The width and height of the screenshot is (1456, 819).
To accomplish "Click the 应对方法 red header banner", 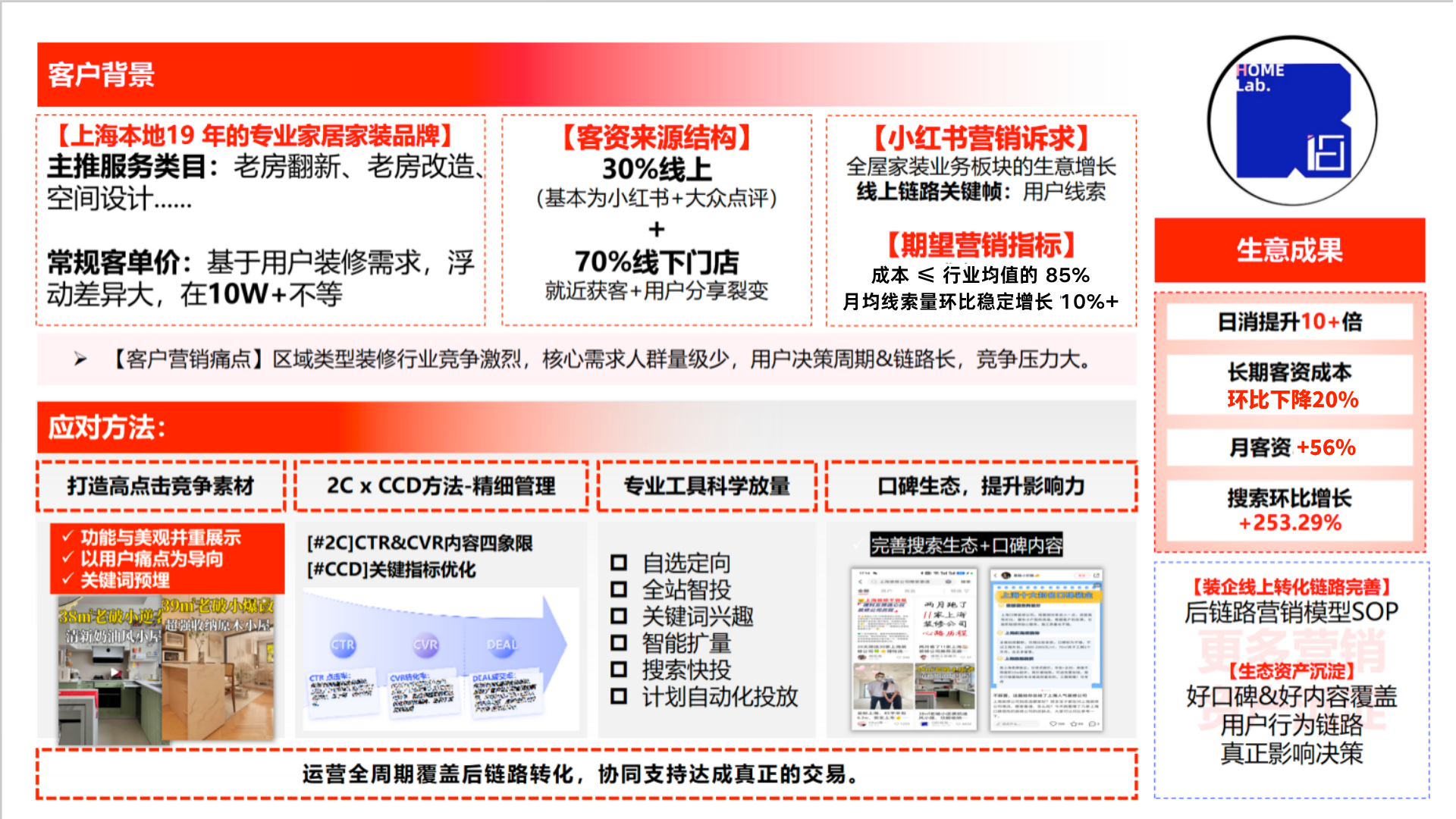I will pyautogui.click(x=586, y=427).
